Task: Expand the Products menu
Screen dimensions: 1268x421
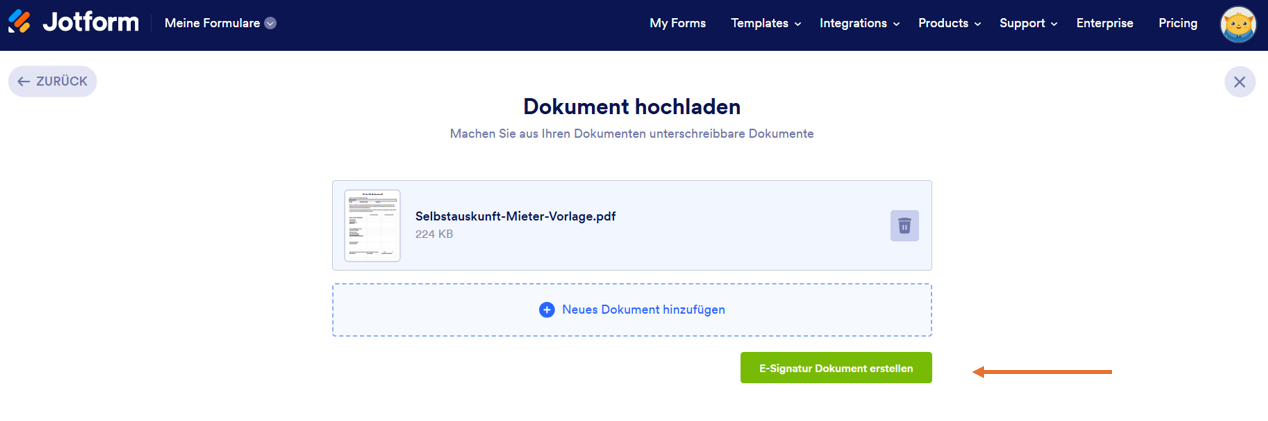Action: click(950, 23)
